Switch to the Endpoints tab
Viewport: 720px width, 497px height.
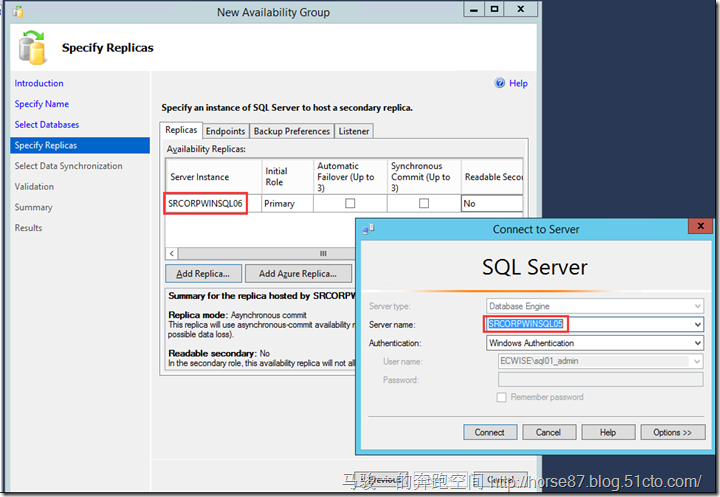(225, 131)
